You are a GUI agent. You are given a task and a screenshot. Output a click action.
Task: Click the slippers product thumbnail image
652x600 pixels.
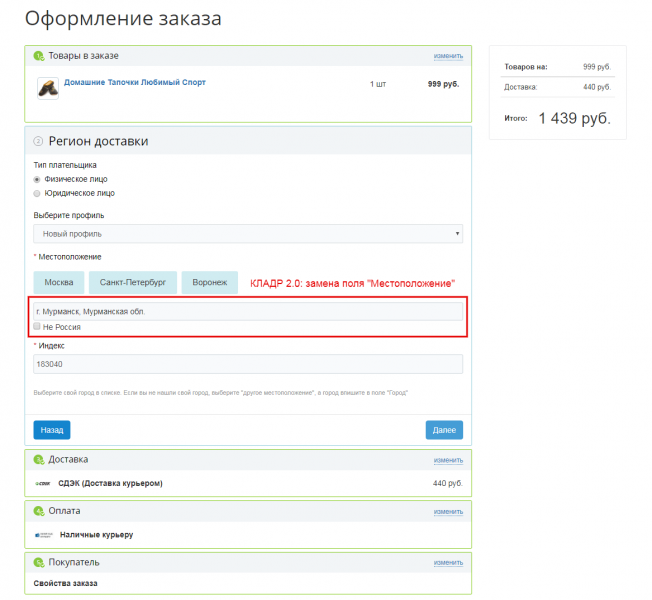pyautogui.click(x=47, y=88)
